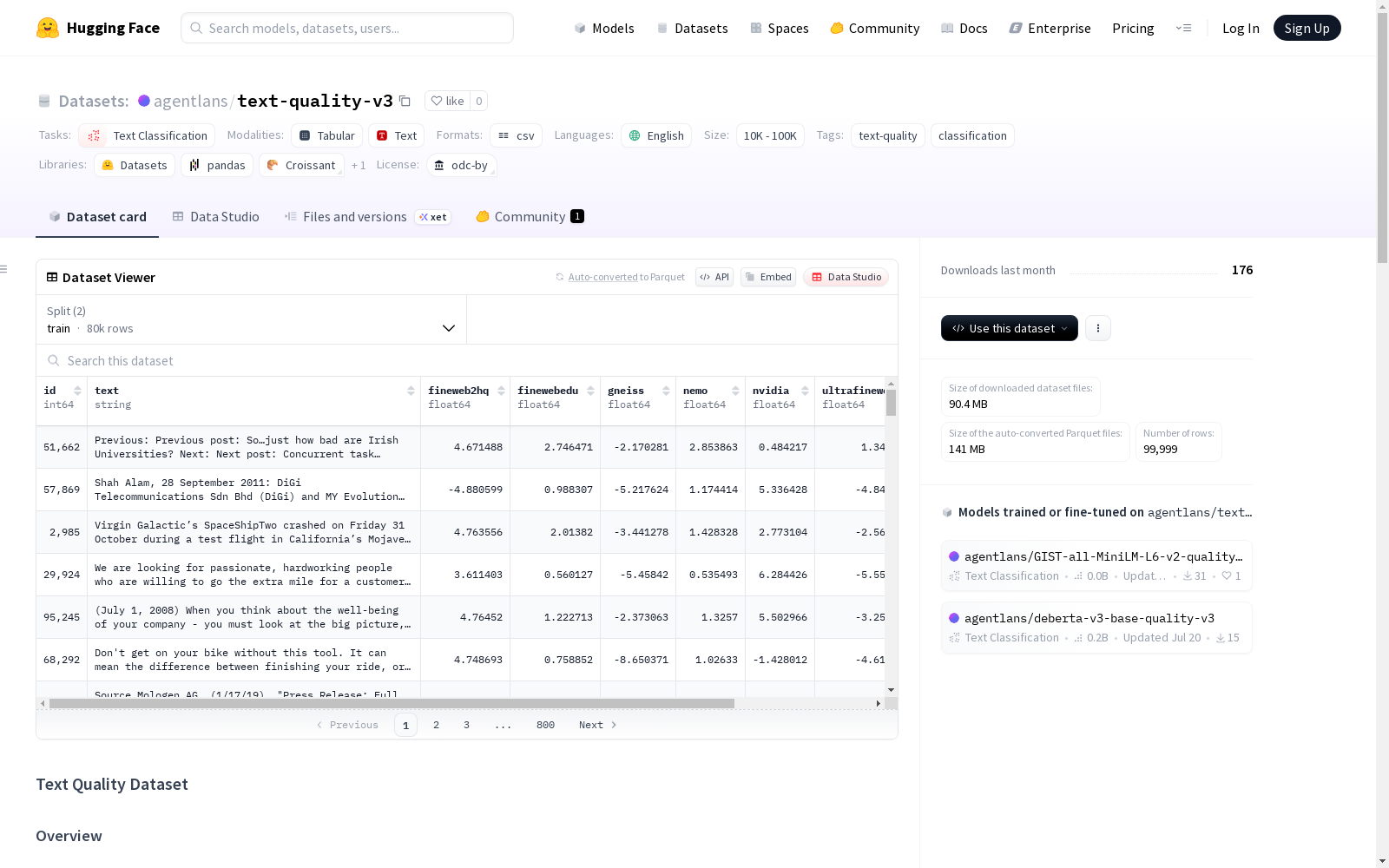Click the table horizontal scrollbar

coord(392,703)
